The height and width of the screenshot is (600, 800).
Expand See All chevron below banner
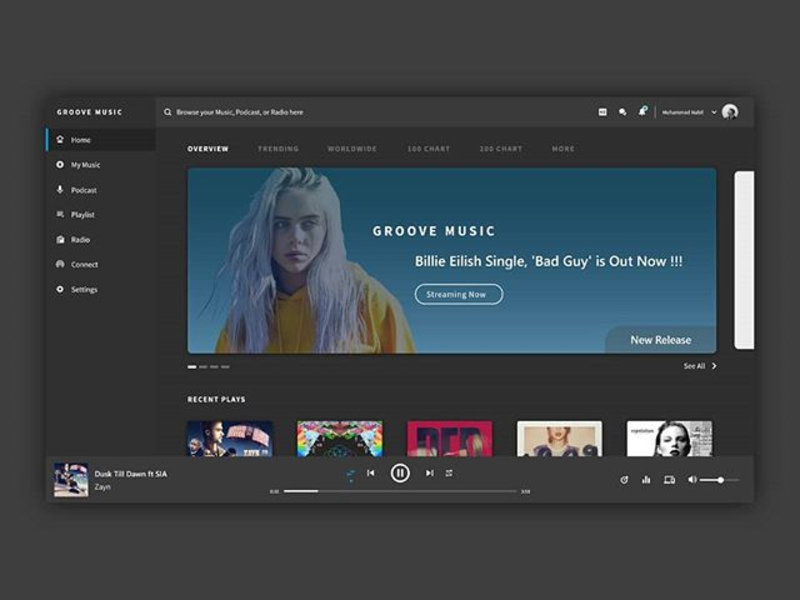pyautogui.click(x=714, y=366)
